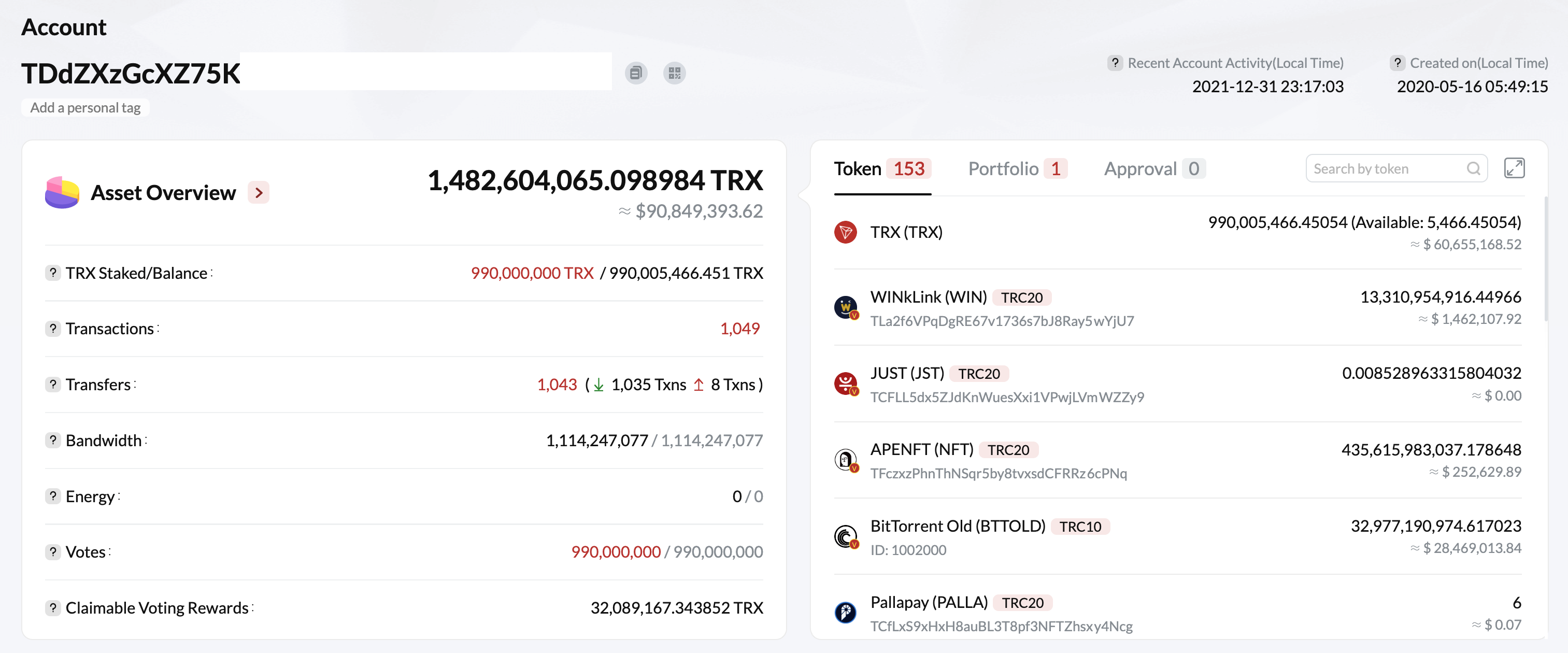Click the WIN balance 13,310,954,916.44966

(1440, 297)
